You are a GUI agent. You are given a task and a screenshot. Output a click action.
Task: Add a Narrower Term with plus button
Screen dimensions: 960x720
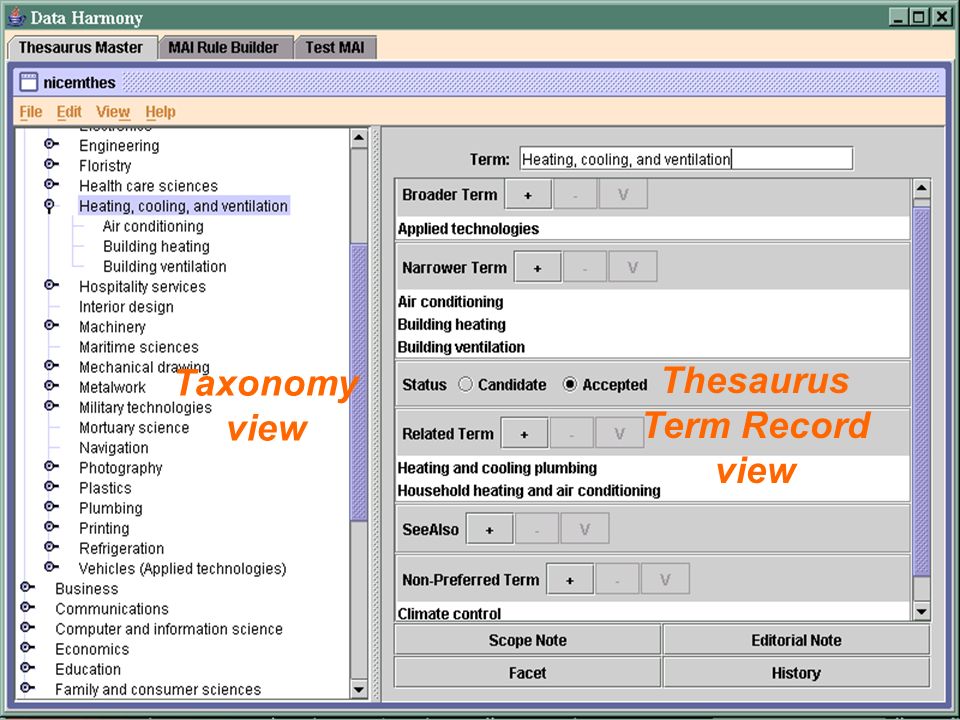(538, 268)
